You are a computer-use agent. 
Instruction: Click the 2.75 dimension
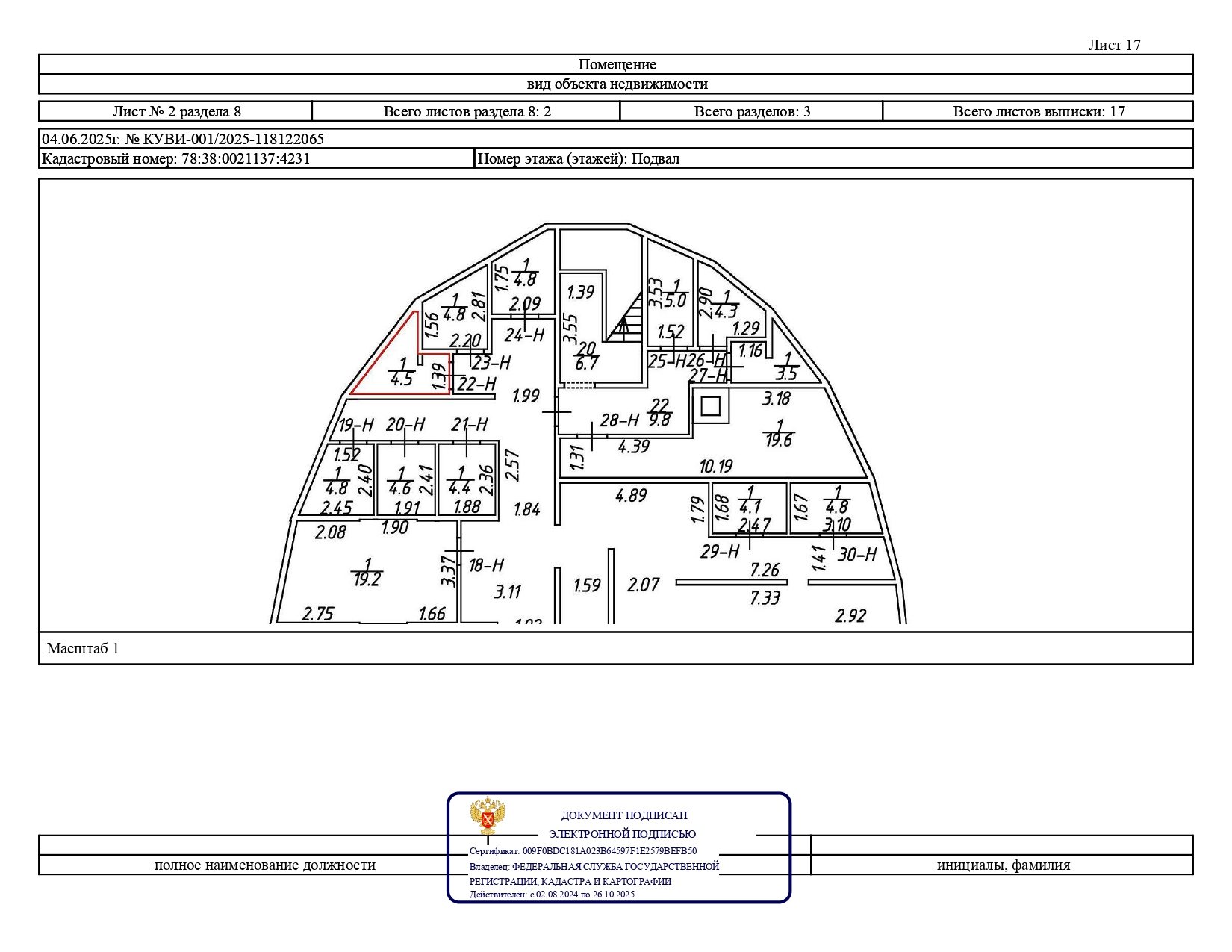318,614
